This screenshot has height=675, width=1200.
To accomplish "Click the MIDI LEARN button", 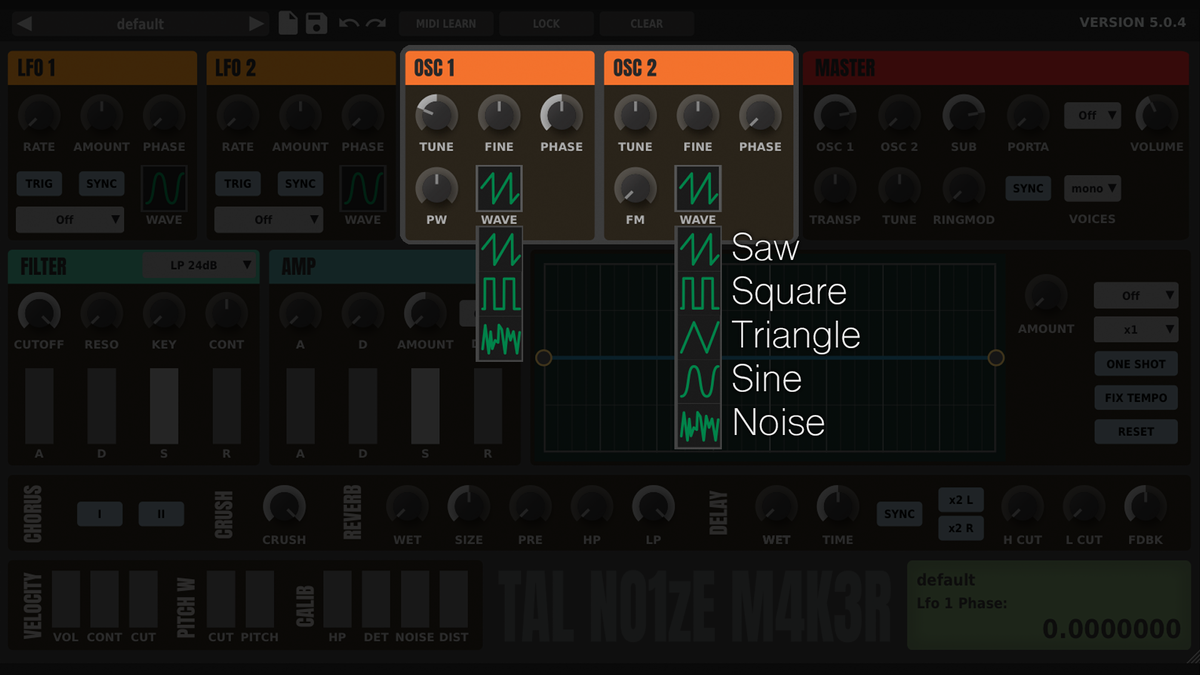I will [446, 22].
